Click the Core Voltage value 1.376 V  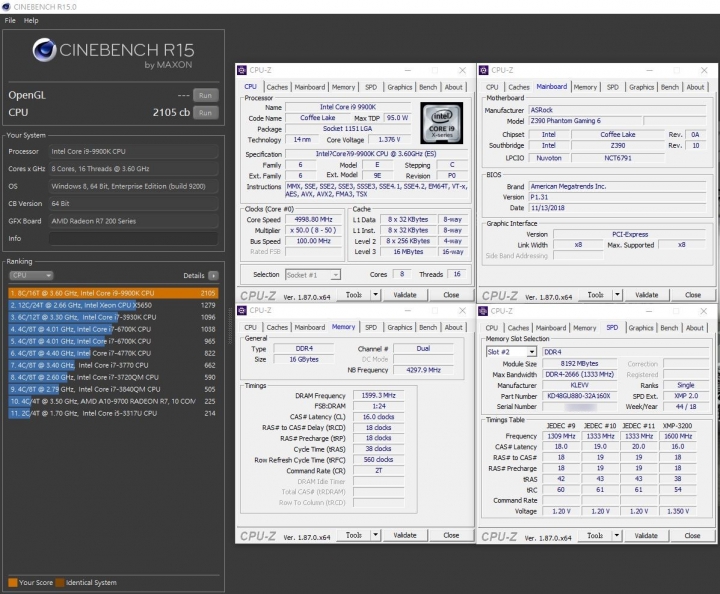point(389,140)
